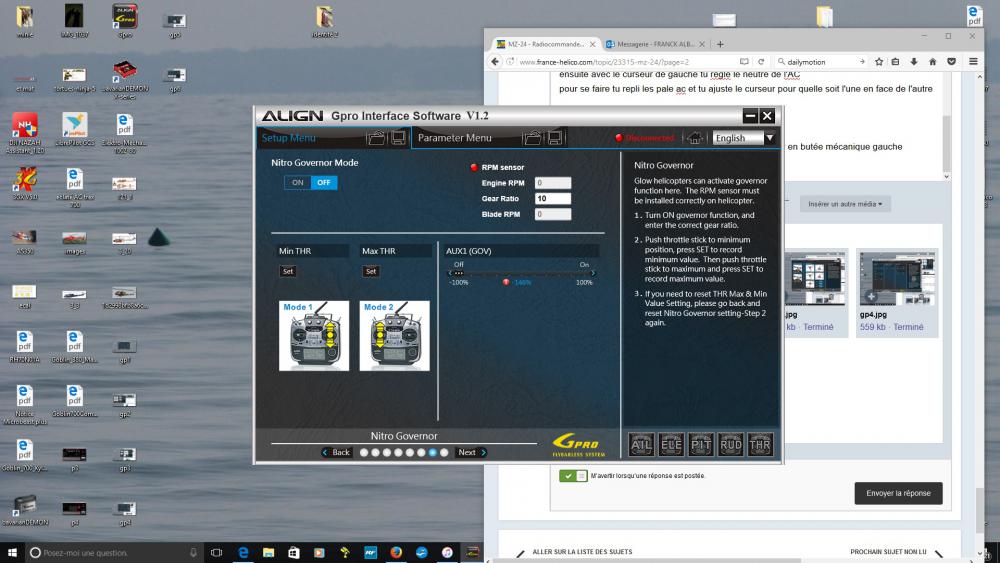The image size is (1000, 563).
Task: Click the last setup step dot
Action: tap(444, 453)
